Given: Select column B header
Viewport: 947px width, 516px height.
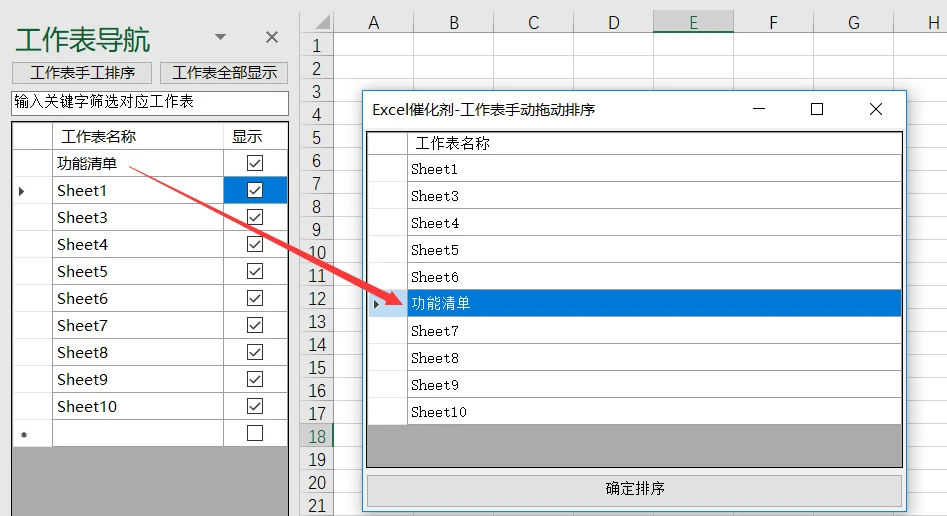Looking at the screenshot, I should pyautogui.click(x=454, y=23).
